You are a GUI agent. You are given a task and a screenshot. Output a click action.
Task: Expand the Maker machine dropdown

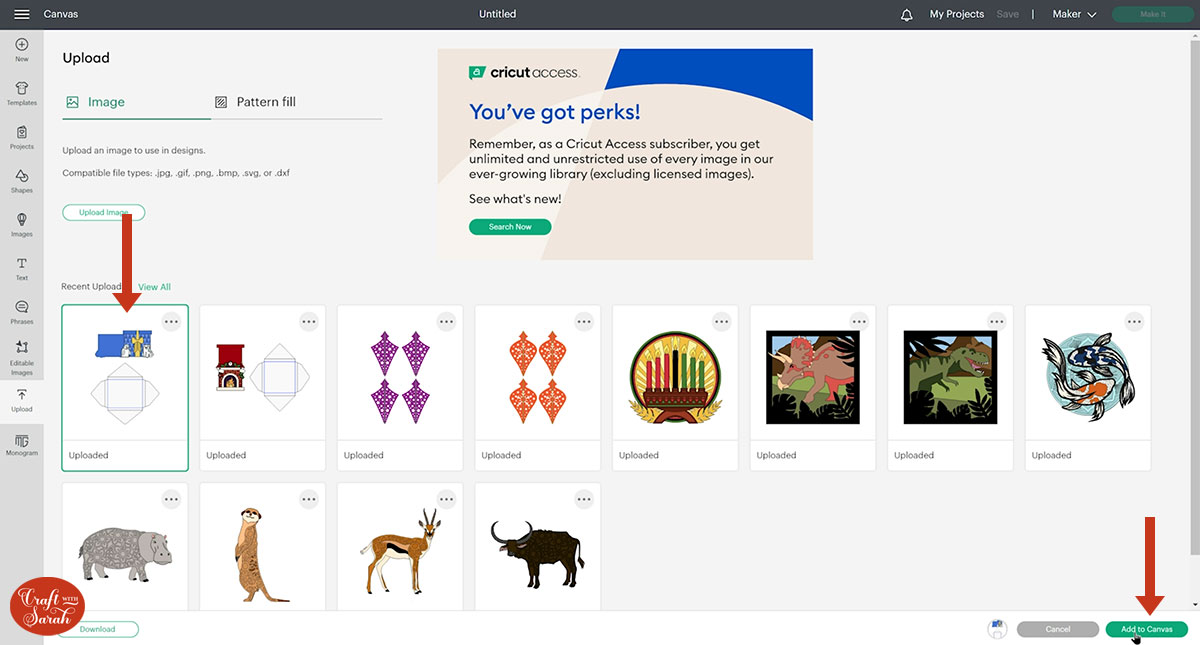1075,15
